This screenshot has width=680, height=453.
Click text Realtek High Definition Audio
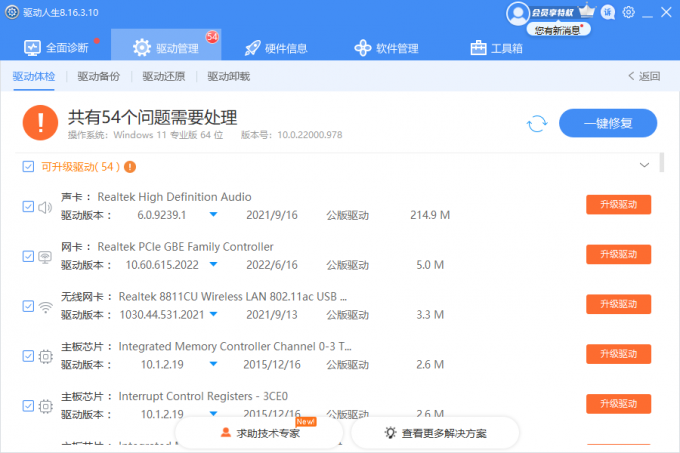[174, 197]
